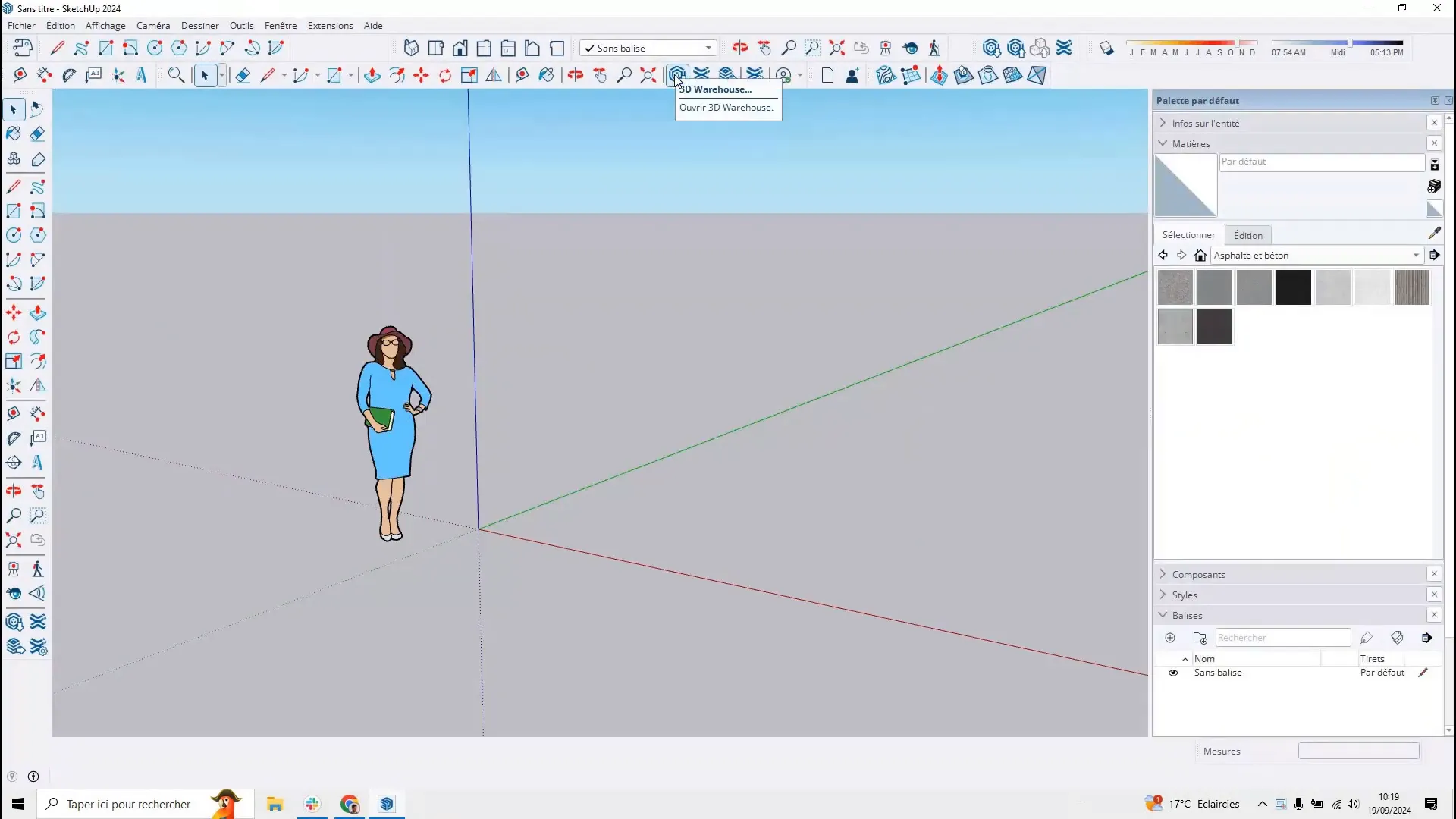
Task: Click the person with plus sign icon
Action: point(852,75)
